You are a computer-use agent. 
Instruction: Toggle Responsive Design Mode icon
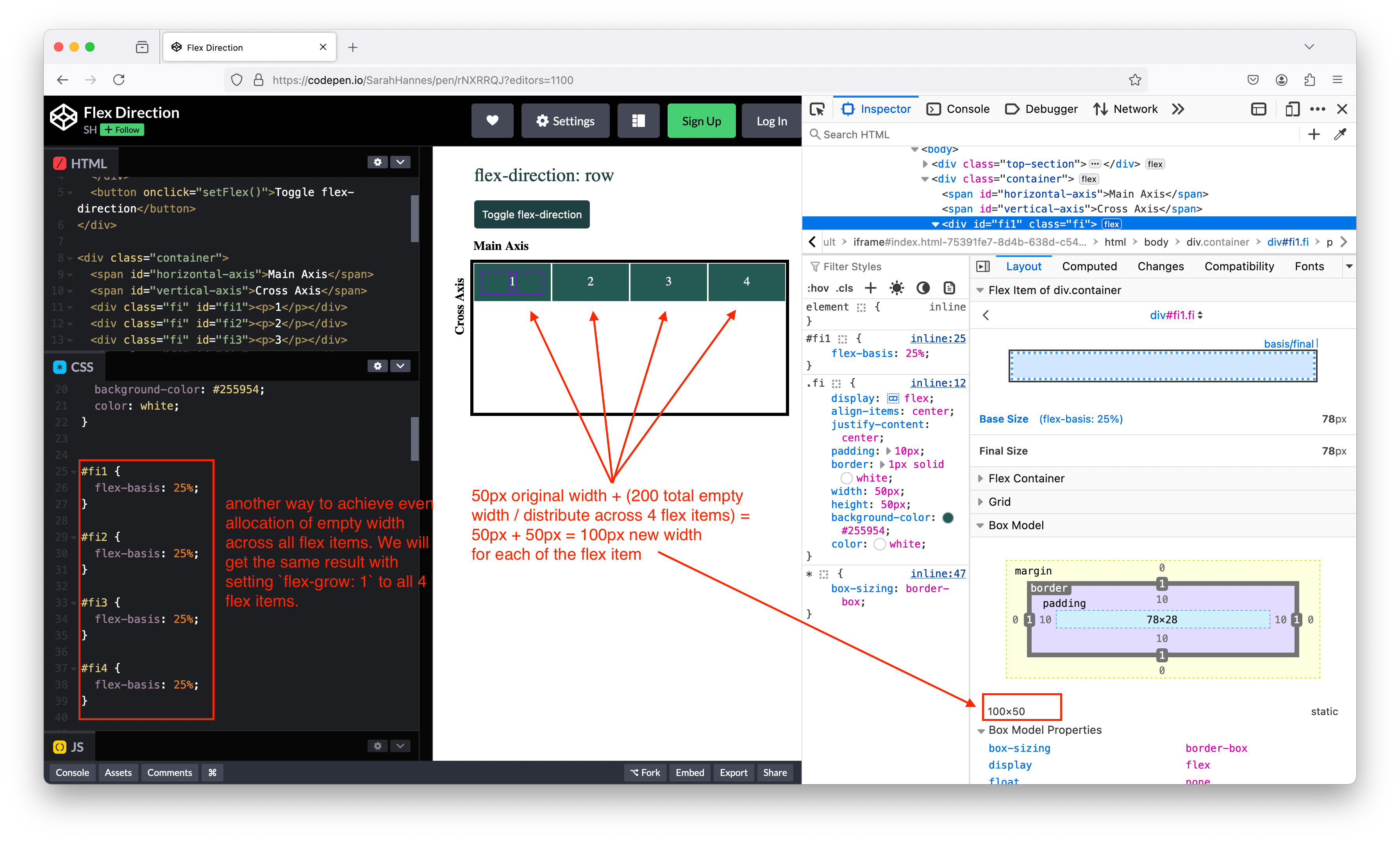point(1292,109)
